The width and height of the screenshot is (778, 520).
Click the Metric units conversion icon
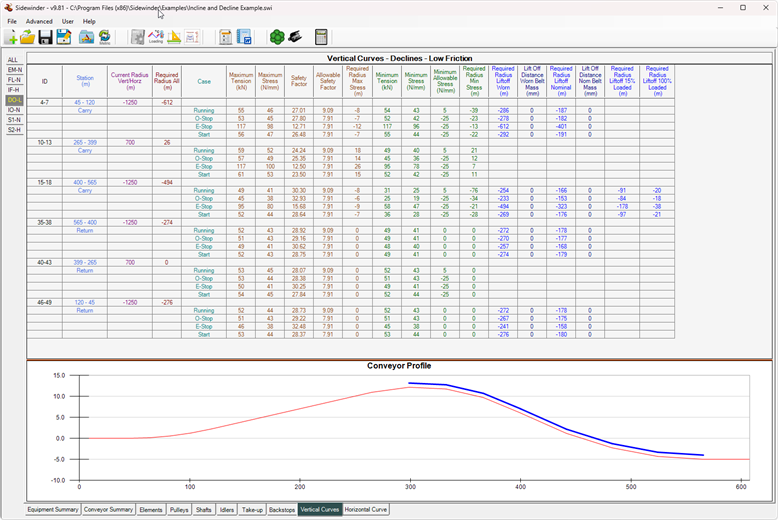click(x=104, y=37)
